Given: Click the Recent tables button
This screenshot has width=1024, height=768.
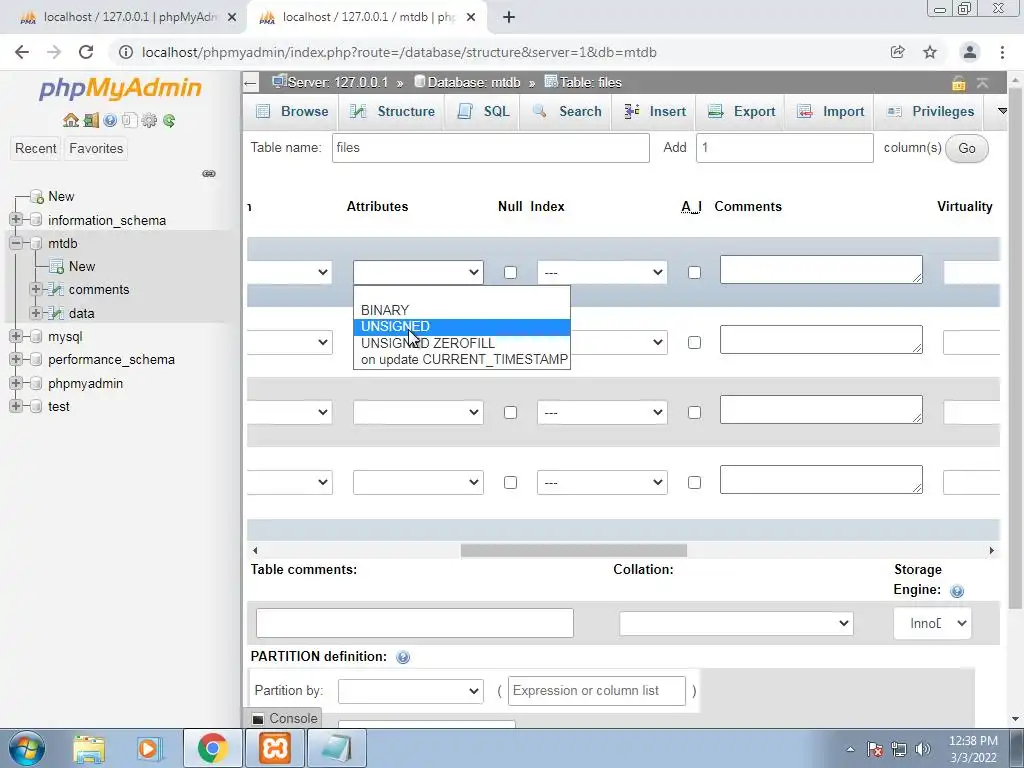Looking at the screenshot, I should point(36,148).
